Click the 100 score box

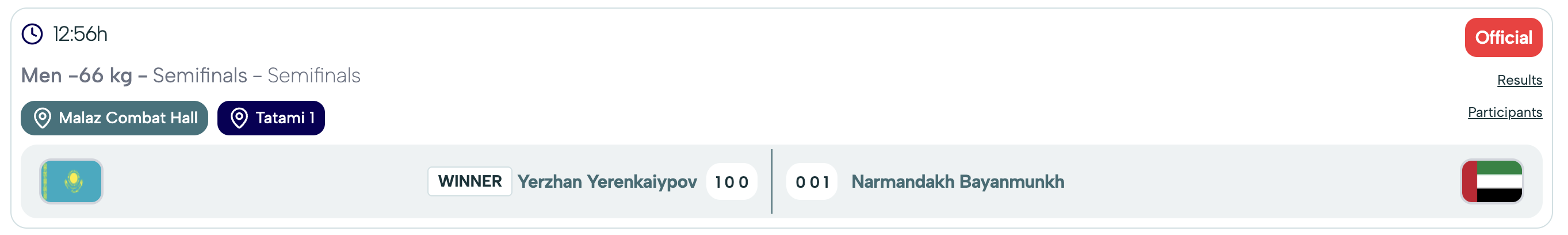[x=731, y=181]
